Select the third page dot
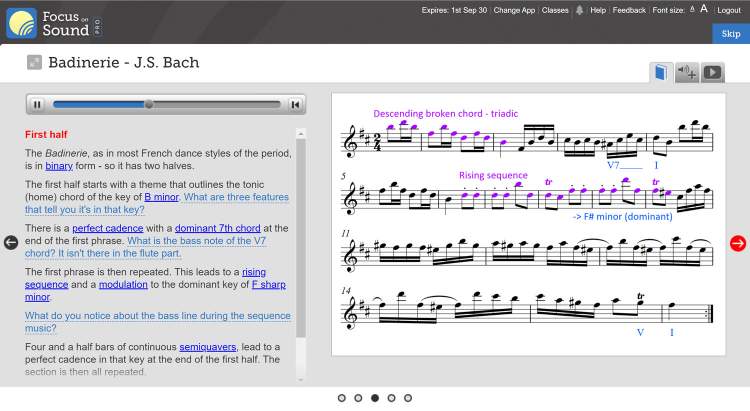 click(375, 398)
